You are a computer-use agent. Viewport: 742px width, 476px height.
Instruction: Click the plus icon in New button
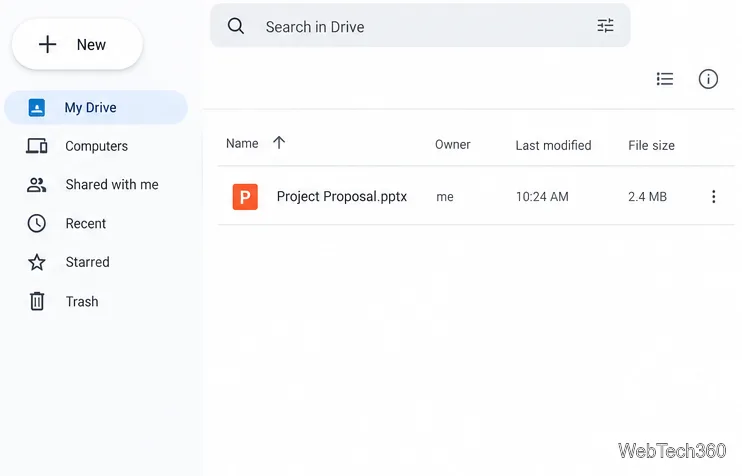[47, 44]
